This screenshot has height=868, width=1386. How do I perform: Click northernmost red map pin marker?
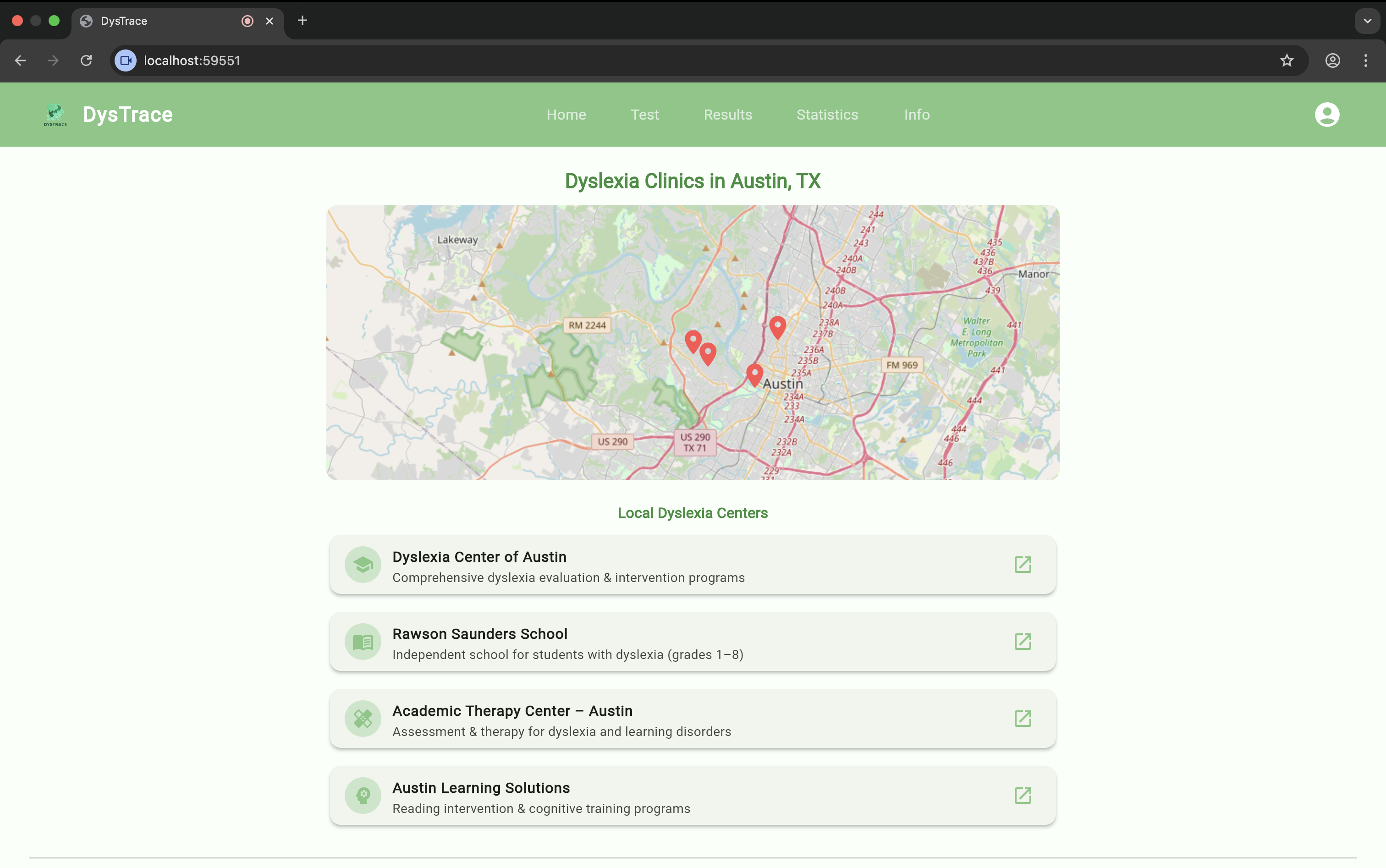tap(777, 326)
